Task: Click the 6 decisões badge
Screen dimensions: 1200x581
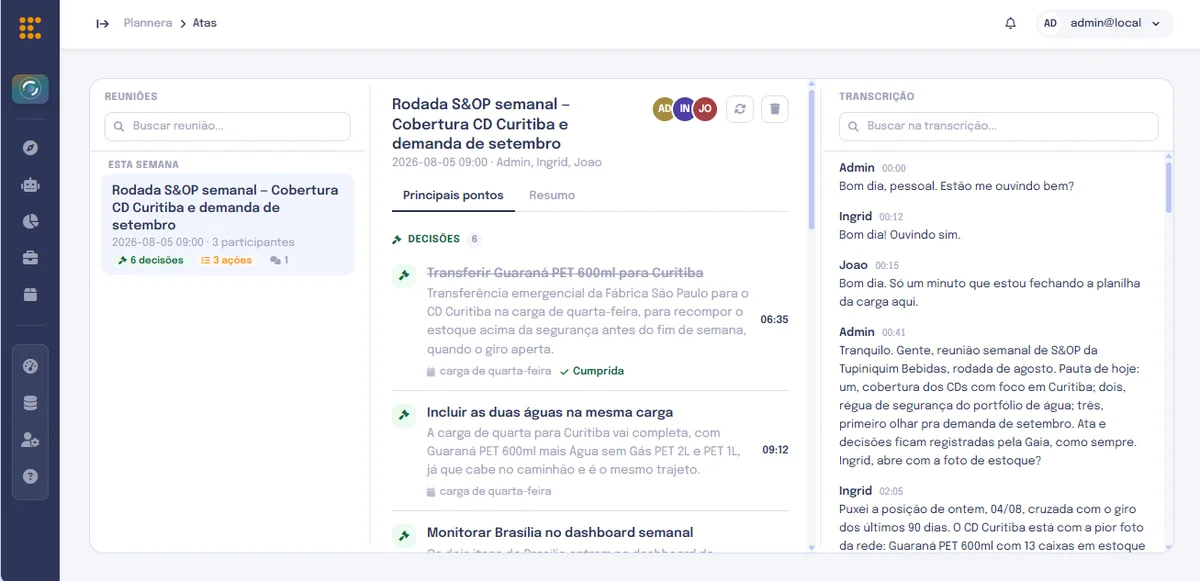Action: click(150, 260)
